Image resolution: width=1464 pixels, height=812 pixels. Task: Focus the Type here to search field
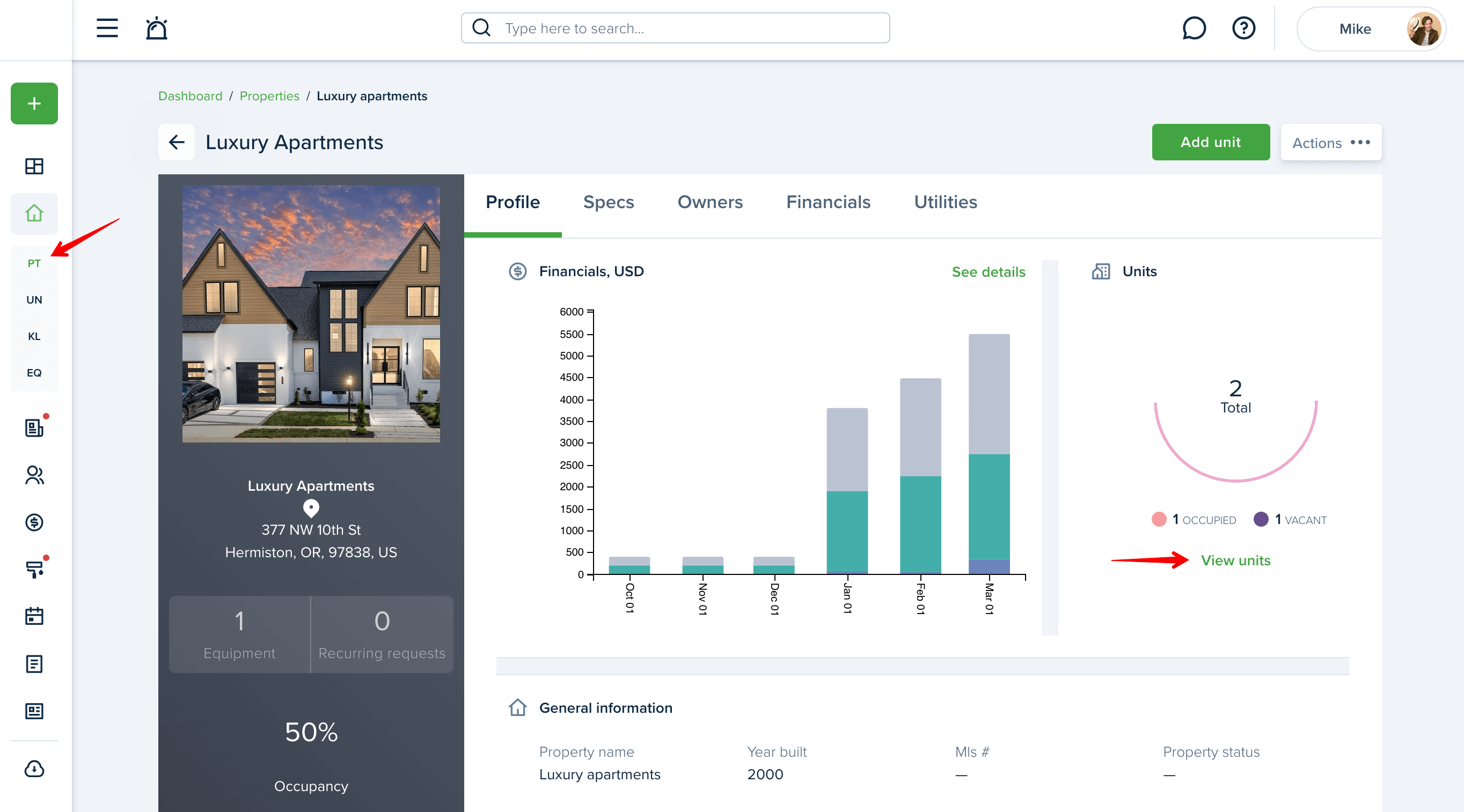pos(675,28)
